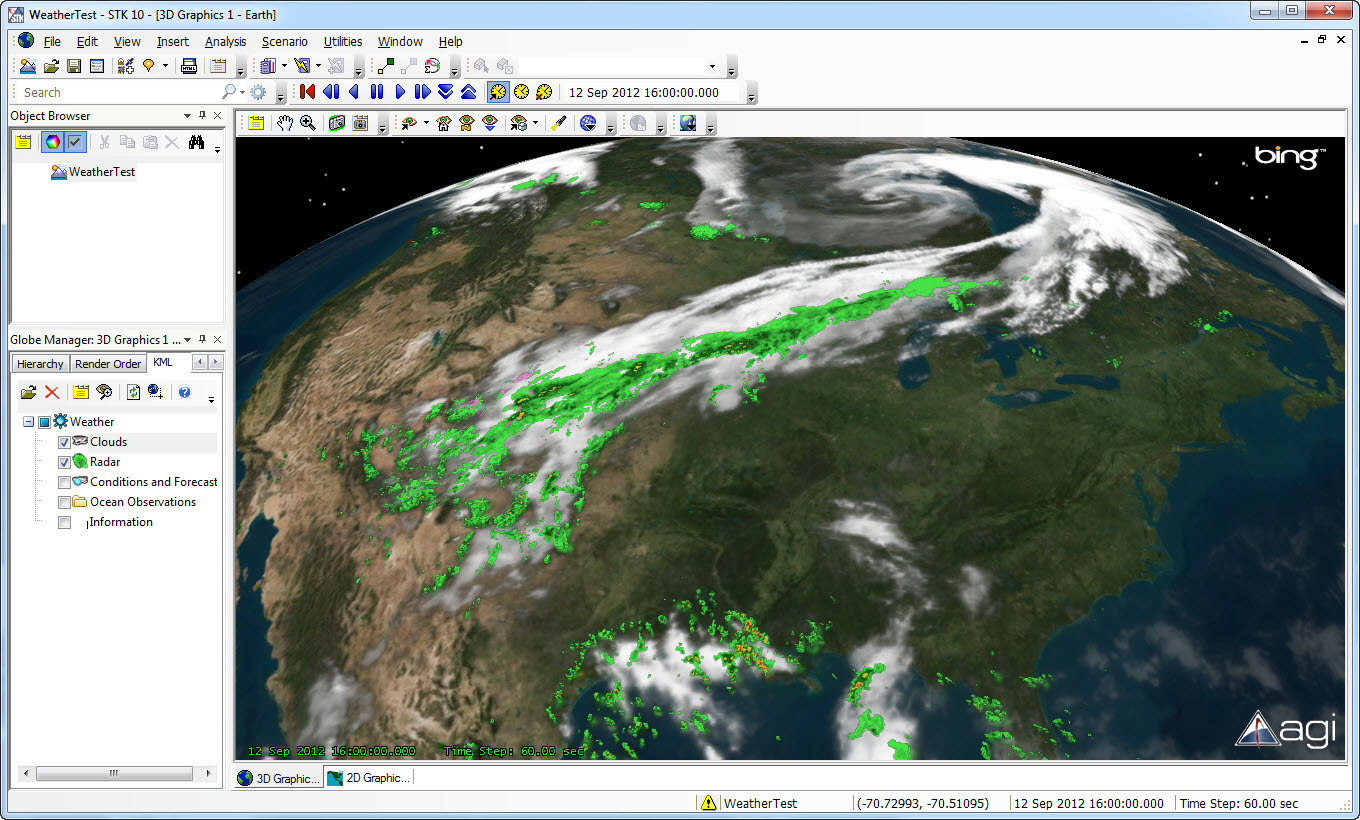Decrease the animation time step
Image resolution: width=1360 pixels, height=820 pixels.
(x=445, y=92)
